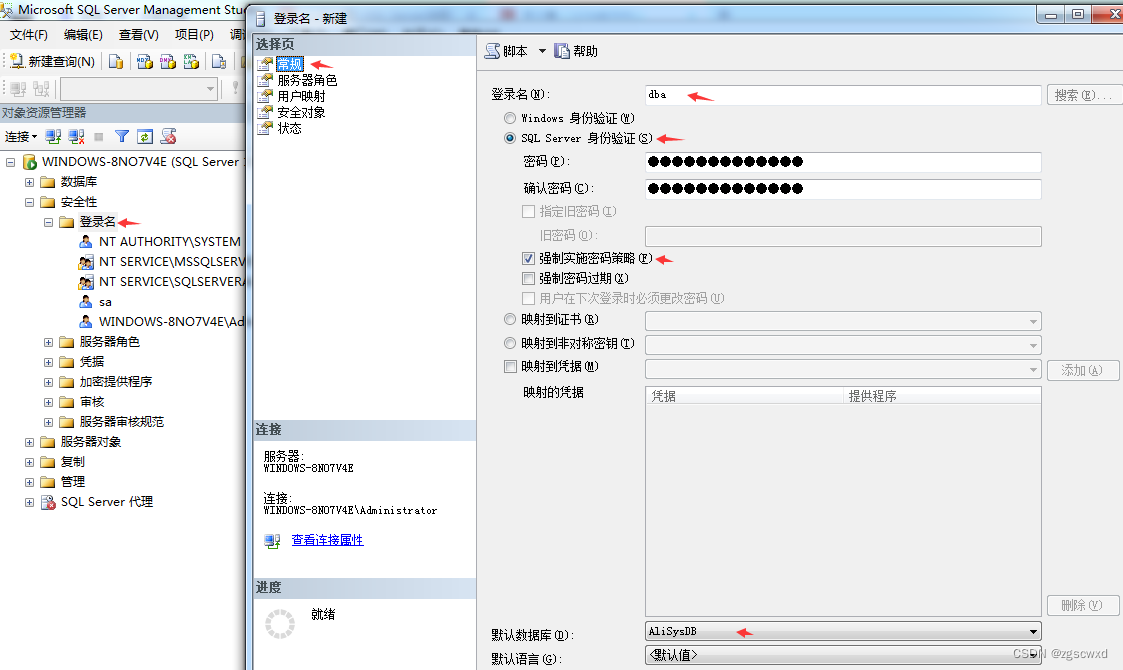Open the 默认数据库 dropdown showing AliSysDB
This screenshot has height=670, width=1123.
pos(843,631)
